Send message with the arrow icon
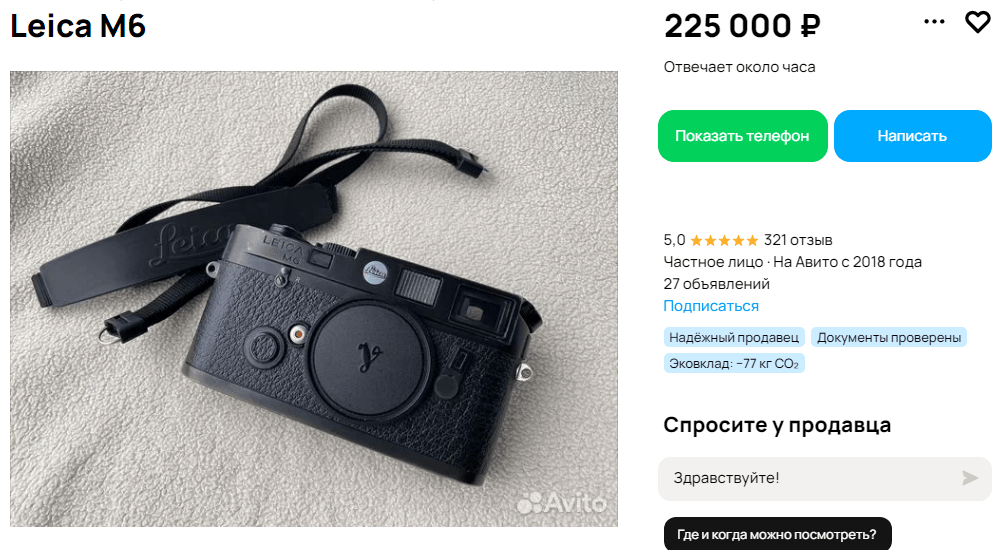This screenshot has height=550, width=1007. coord(970,478)
